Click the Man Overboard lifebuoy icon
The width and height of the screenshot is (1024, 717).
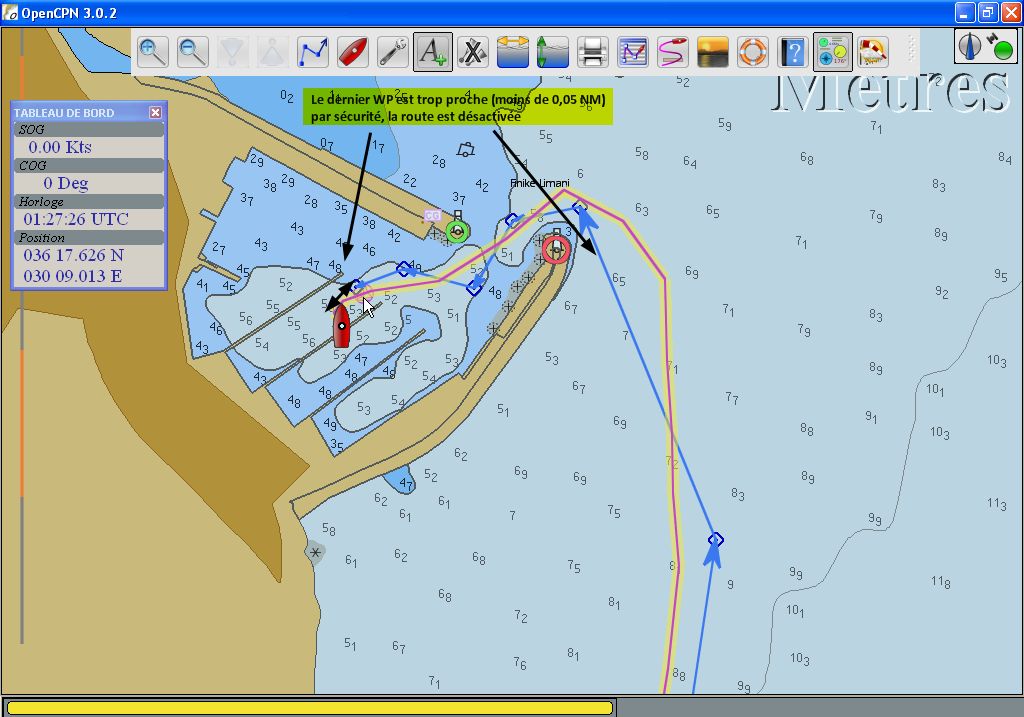pos(753,51)
